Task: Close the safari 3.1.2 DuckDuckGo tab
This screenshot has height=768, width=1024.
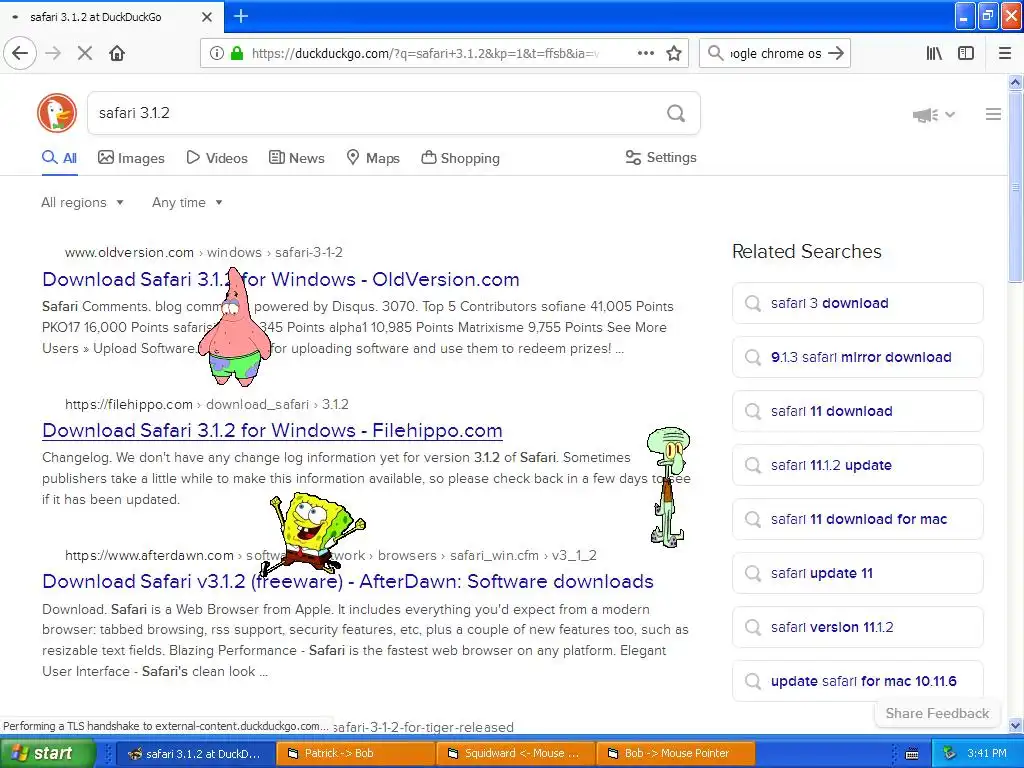Action: (206, 16)
